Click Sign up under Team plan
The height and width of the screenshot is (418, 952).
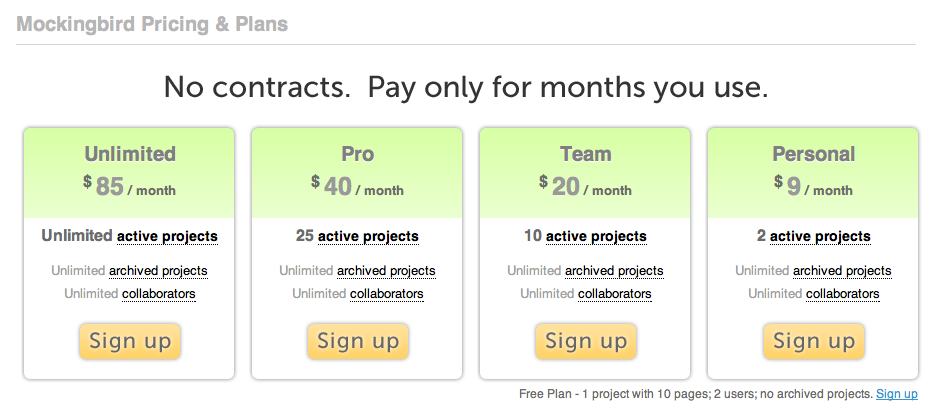586,341
